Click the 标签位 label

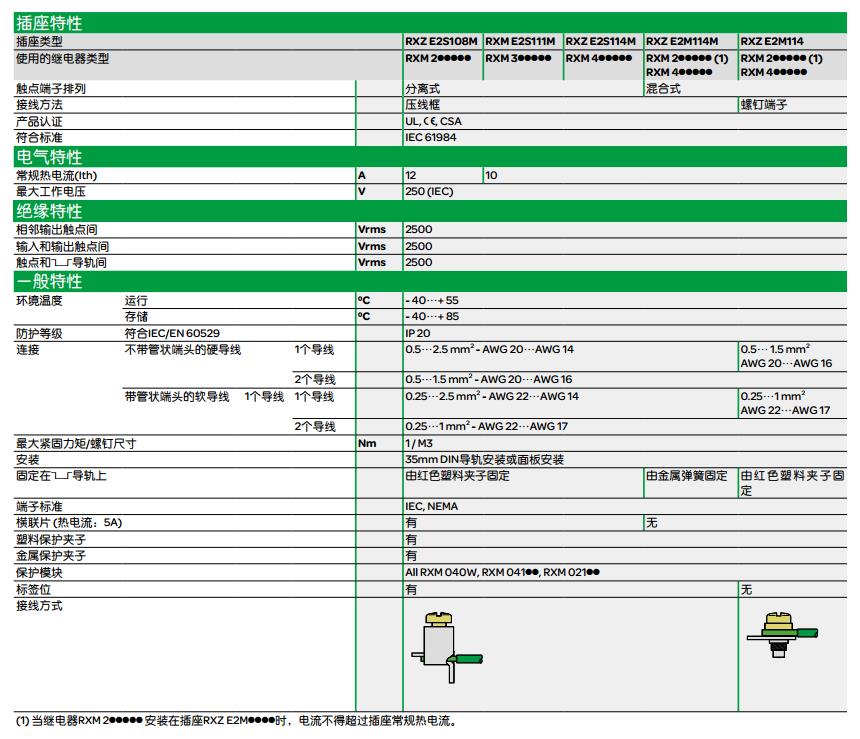point(33,589)
